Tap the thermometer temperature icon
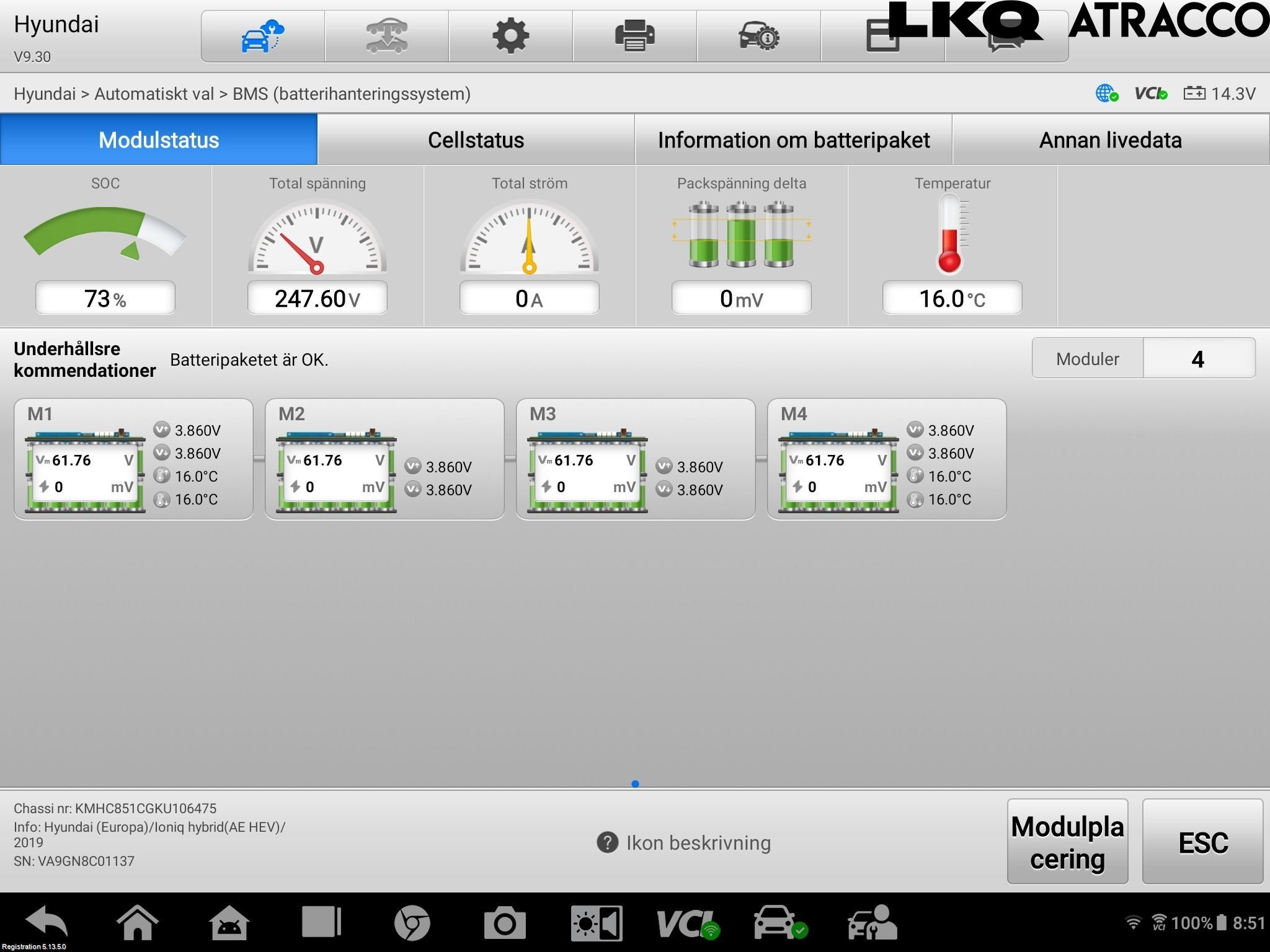This screenshot has width=1270, height=952. (951, 234)
